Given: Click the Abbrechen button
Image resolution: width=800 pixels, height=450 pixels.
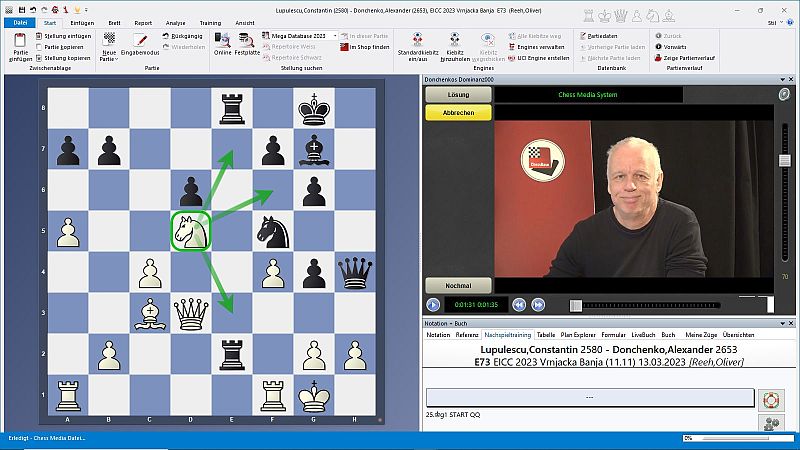Looking at the screenshot, I should [x=458, y=112].
